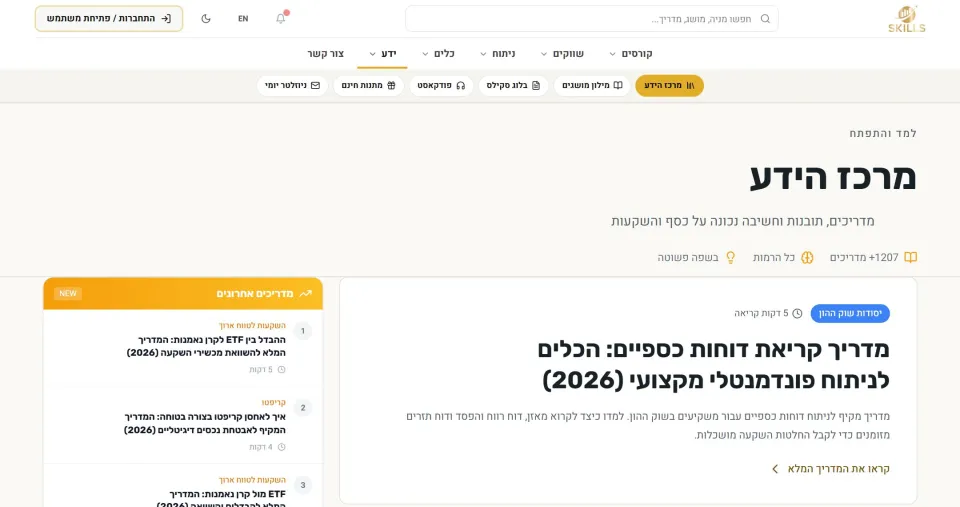960x507 pixels.
Task: Expand the ניתוח menu
Action: pyautogui.click(x=497, y=54)
